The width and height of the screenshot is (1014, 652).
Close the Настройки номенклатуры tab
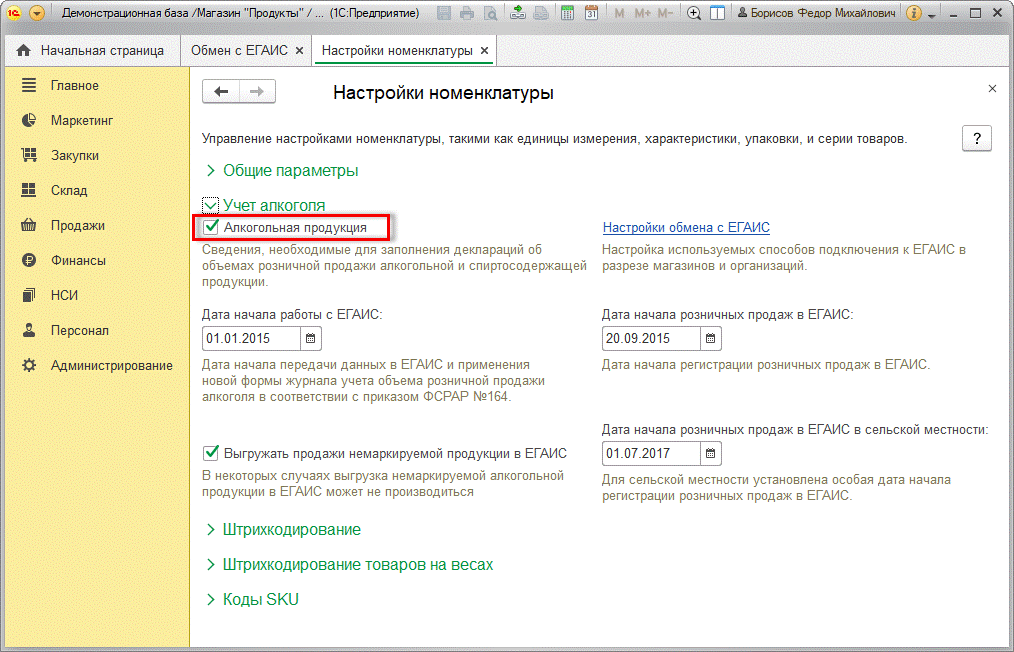(x=484, y=50)
